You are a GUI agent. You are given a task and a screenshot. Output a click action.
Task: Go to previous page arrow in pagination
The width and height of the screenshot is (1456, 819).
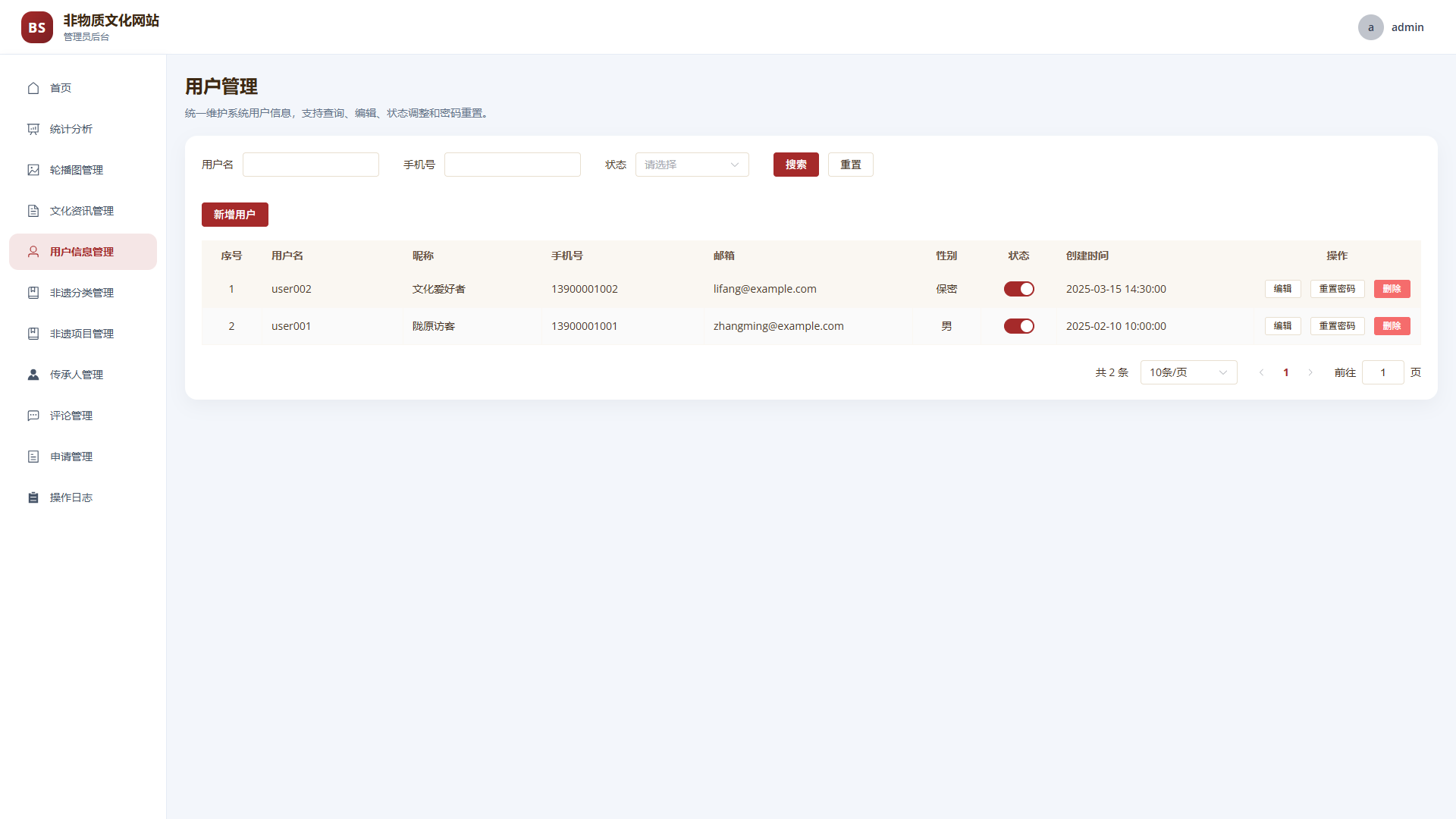coord(1262,372)
